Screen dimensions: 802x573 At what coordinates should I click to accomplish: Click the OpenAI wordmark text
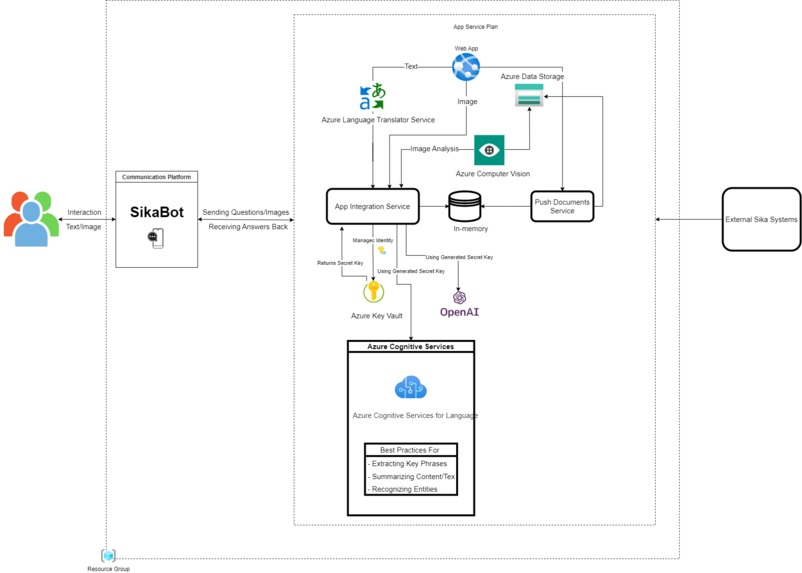459,312
